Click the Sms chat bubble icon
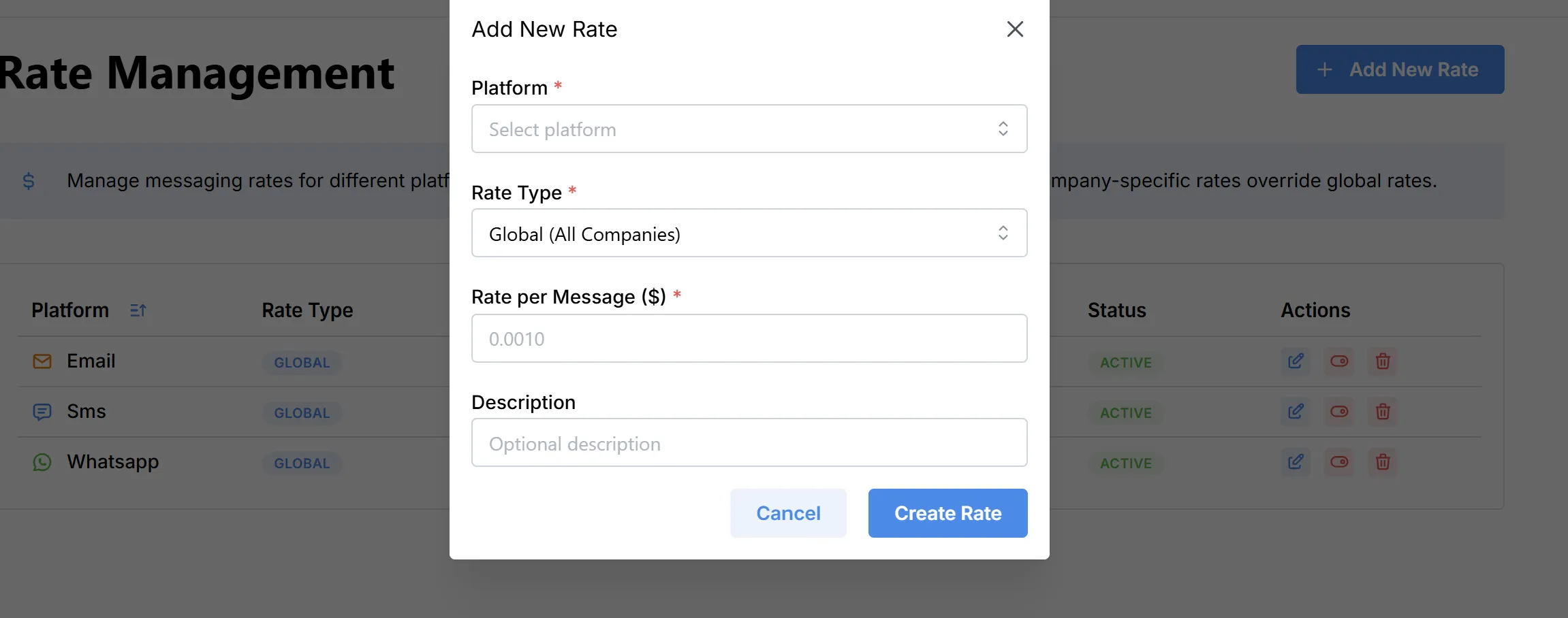This screenshot has height=618, width=1568. pyautogui.click(x=42, y=412)
